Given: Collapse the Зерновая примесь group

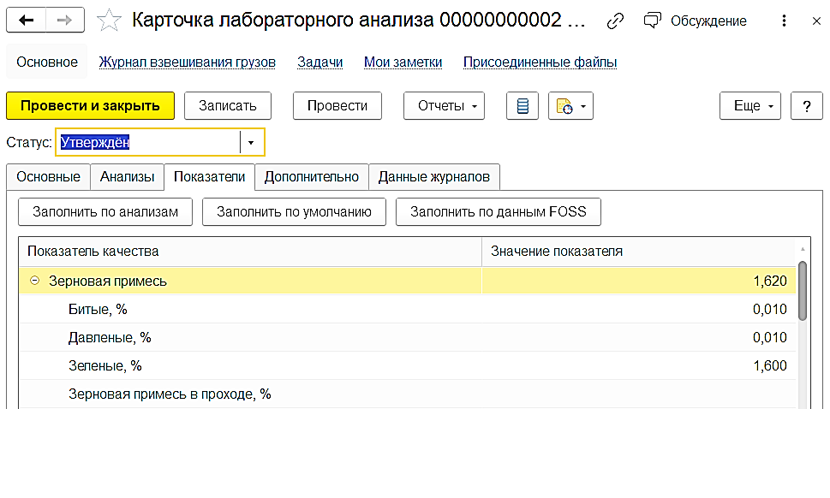Looking at the screenshot, I should coord(34,280).
